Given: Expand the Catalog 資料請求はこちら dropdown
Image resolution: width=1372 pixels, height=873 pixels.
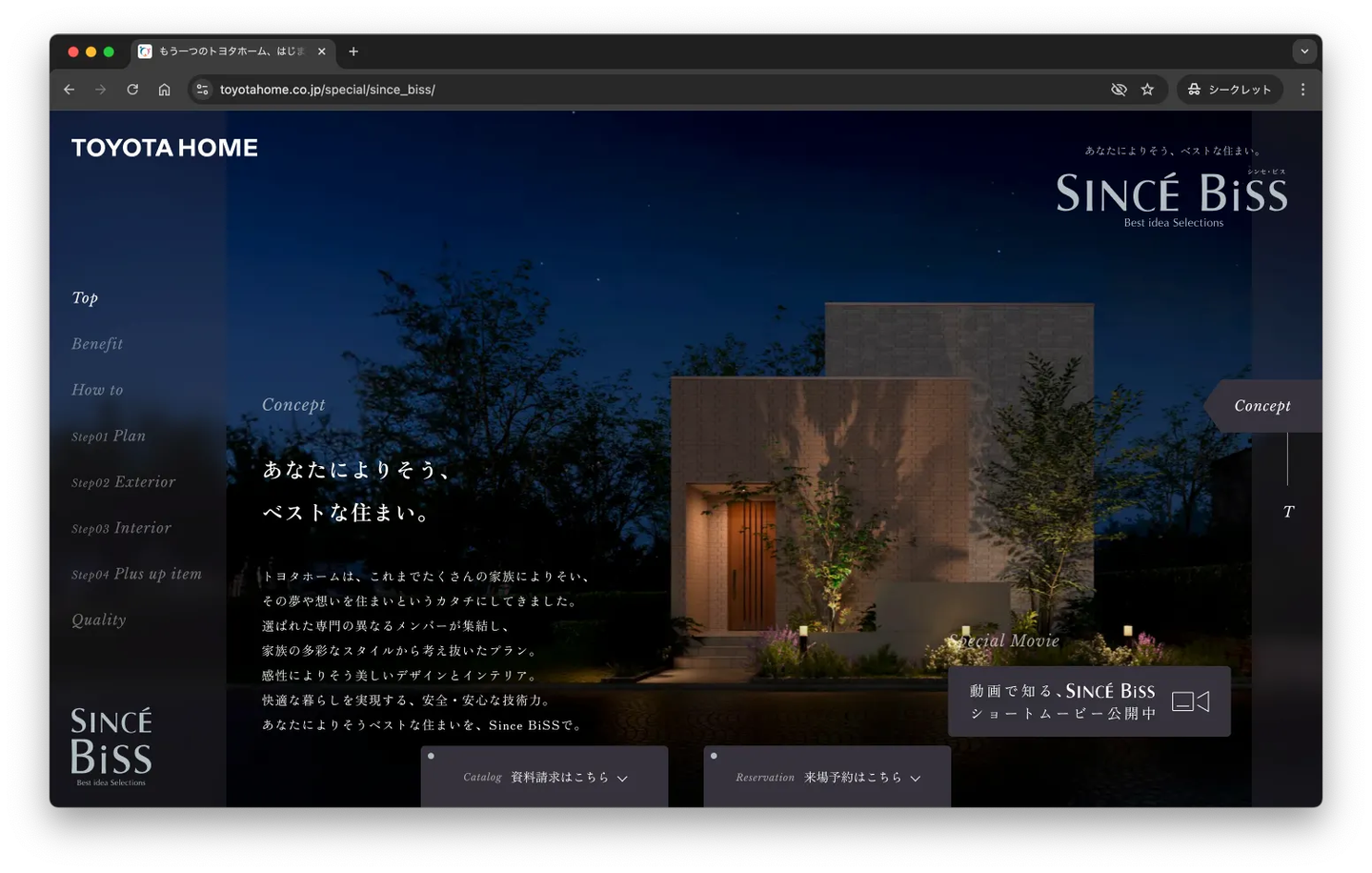Looking at the screenshot, I should point(544,777).
